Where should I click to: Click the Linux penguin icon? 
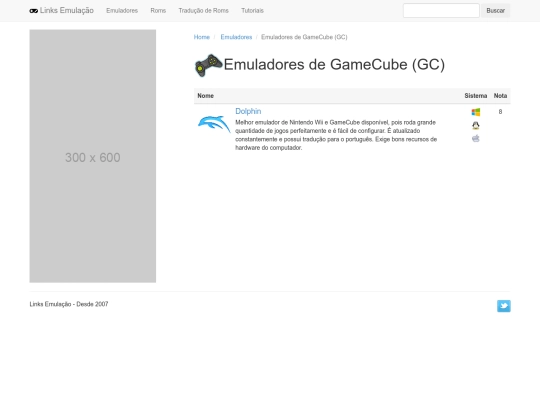coord(476,125)
